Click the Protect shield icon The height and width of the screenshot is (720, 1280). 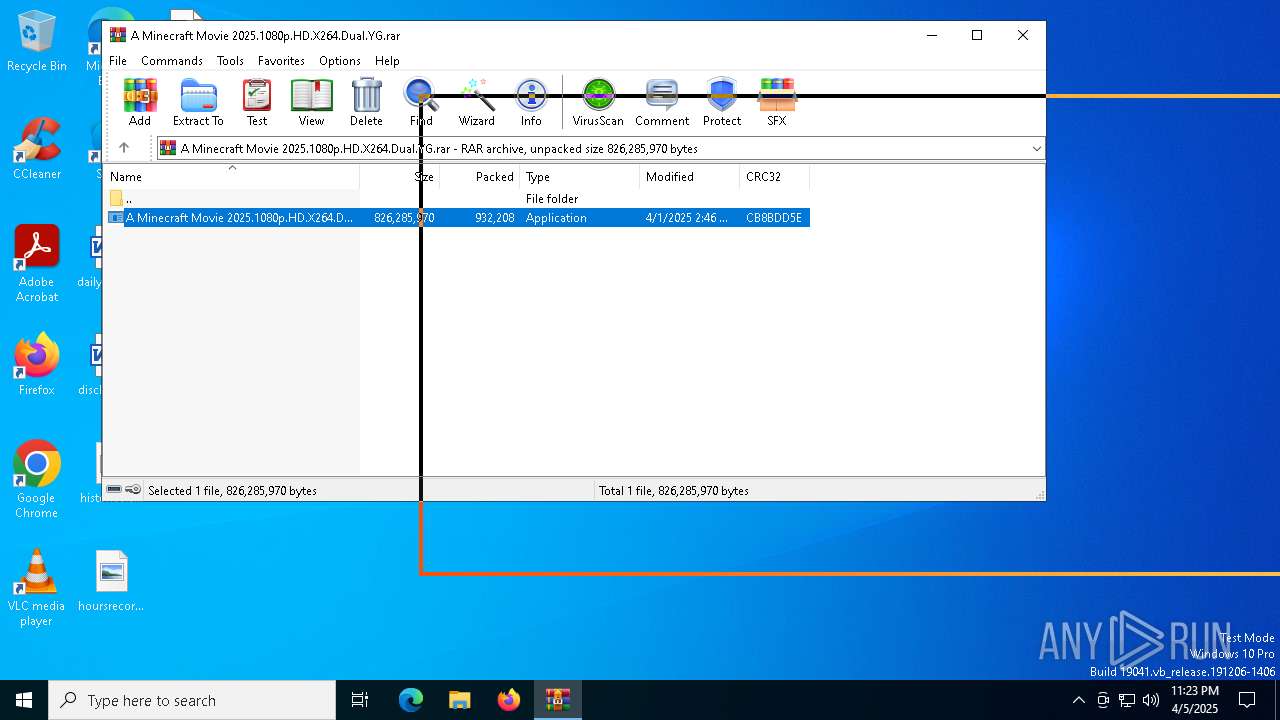[x=722, y=102]
